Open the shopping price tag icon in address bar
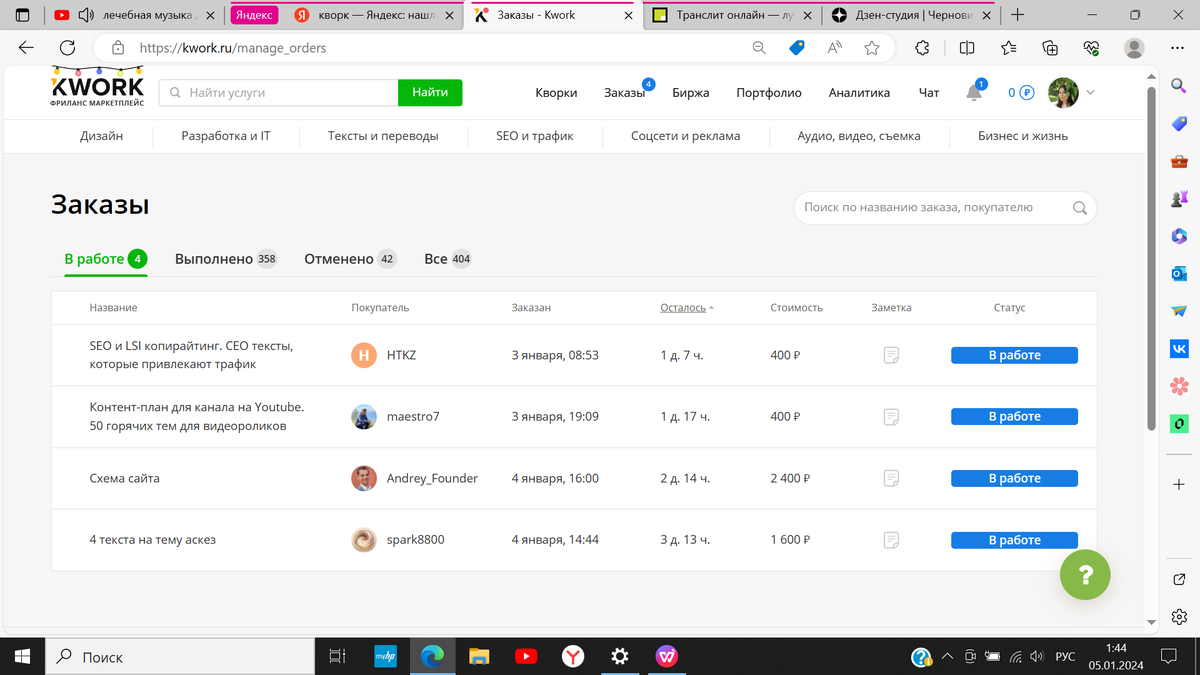The width and height of the screenshot is (1200, 675). [797, 47]
